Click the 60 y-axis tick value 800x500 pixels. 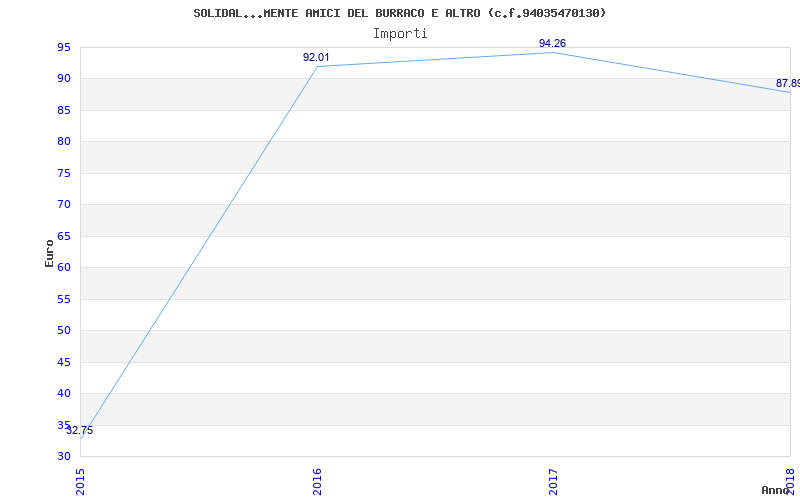(x=64, y=267)
